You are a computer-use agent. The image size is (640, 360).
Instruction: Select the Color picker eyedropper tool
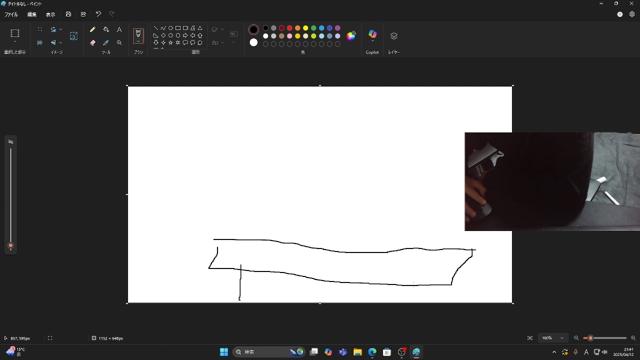click(106, 42)
